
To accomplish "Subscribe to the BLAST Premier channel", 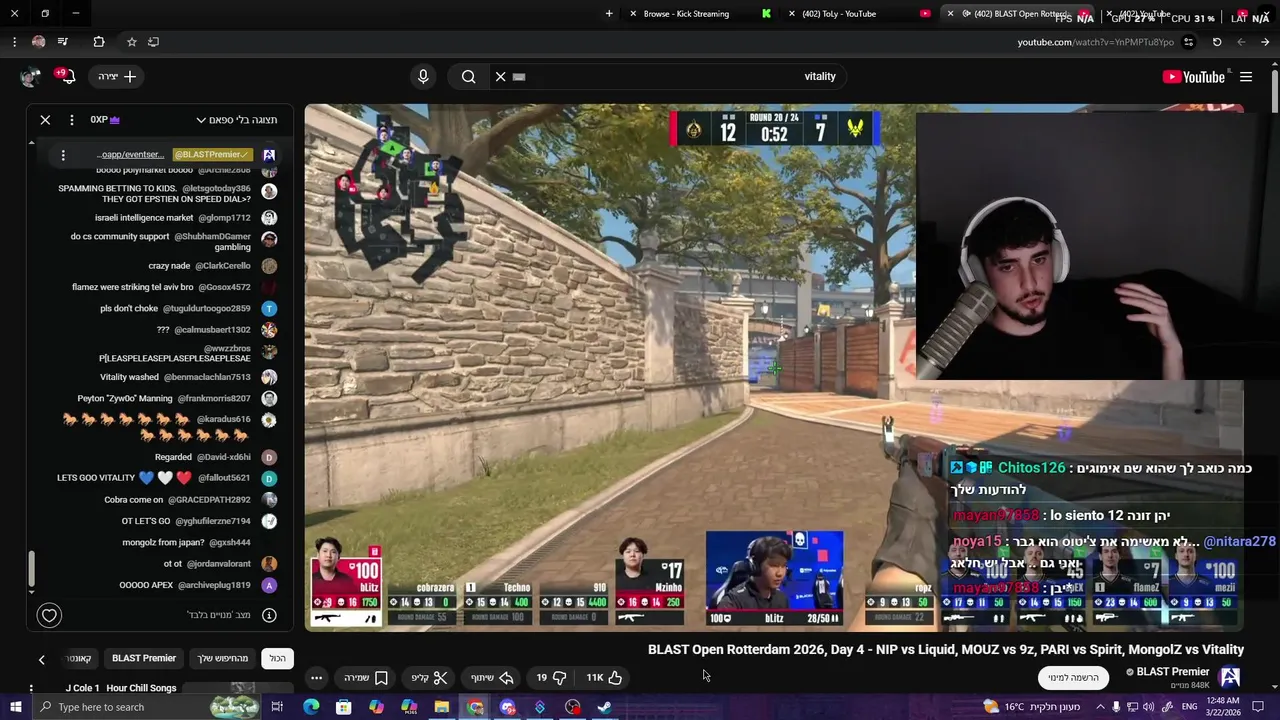I will (1073, 677).
